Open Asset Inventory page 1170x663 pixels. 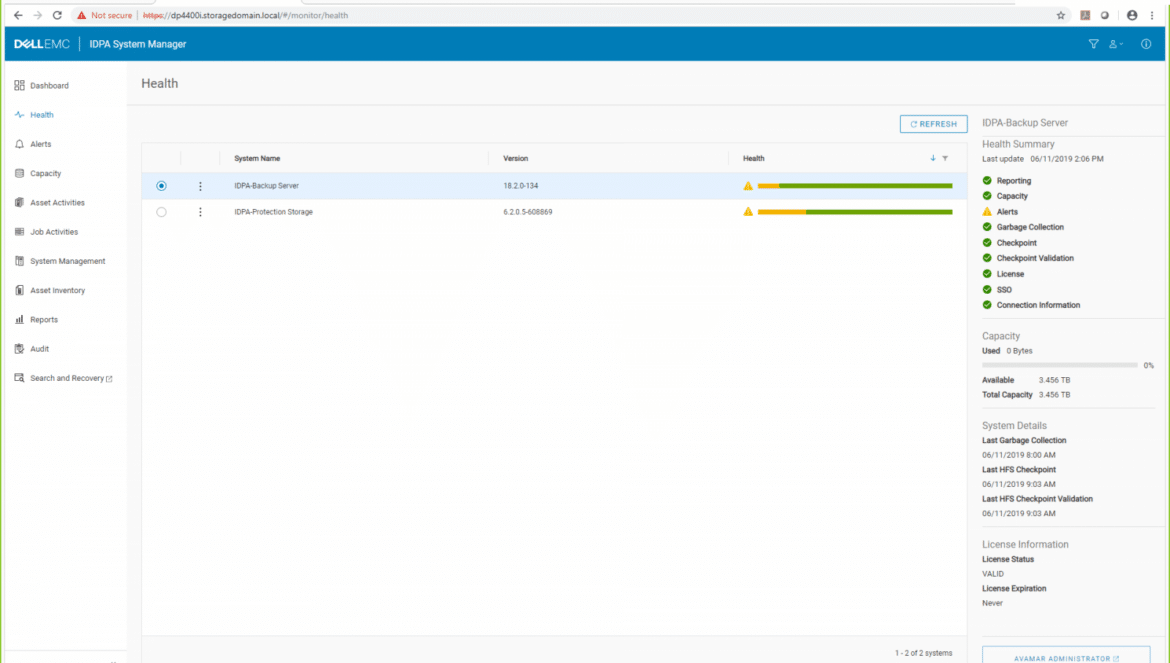pos(57,290)
